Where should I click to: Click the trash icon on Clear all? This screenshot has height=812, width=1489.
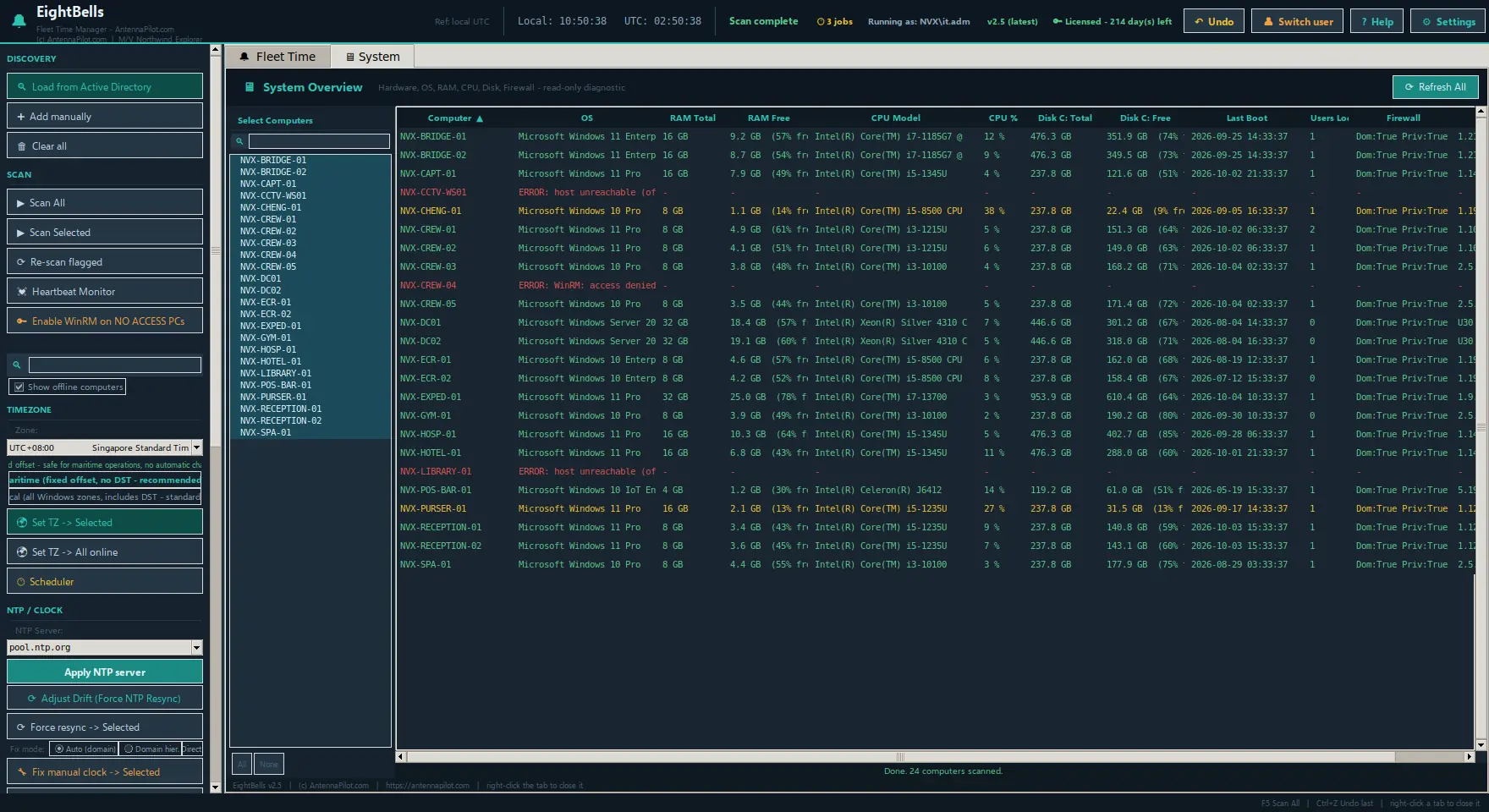(x=22, y=146)
